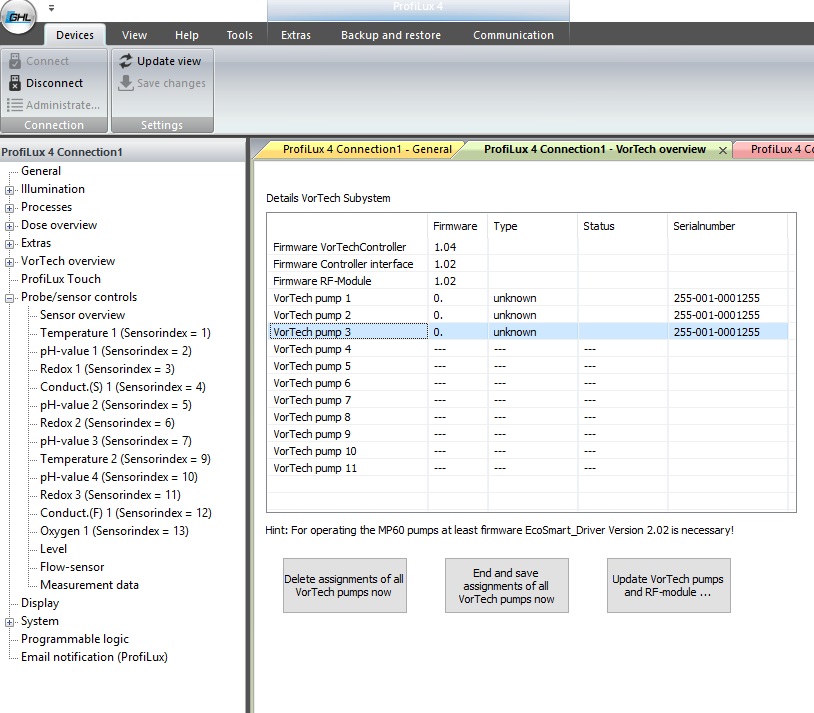Select the VorTech pump 7 row
Image resolution: width=814 pixels, height=713 pixels.
(528, 400)
